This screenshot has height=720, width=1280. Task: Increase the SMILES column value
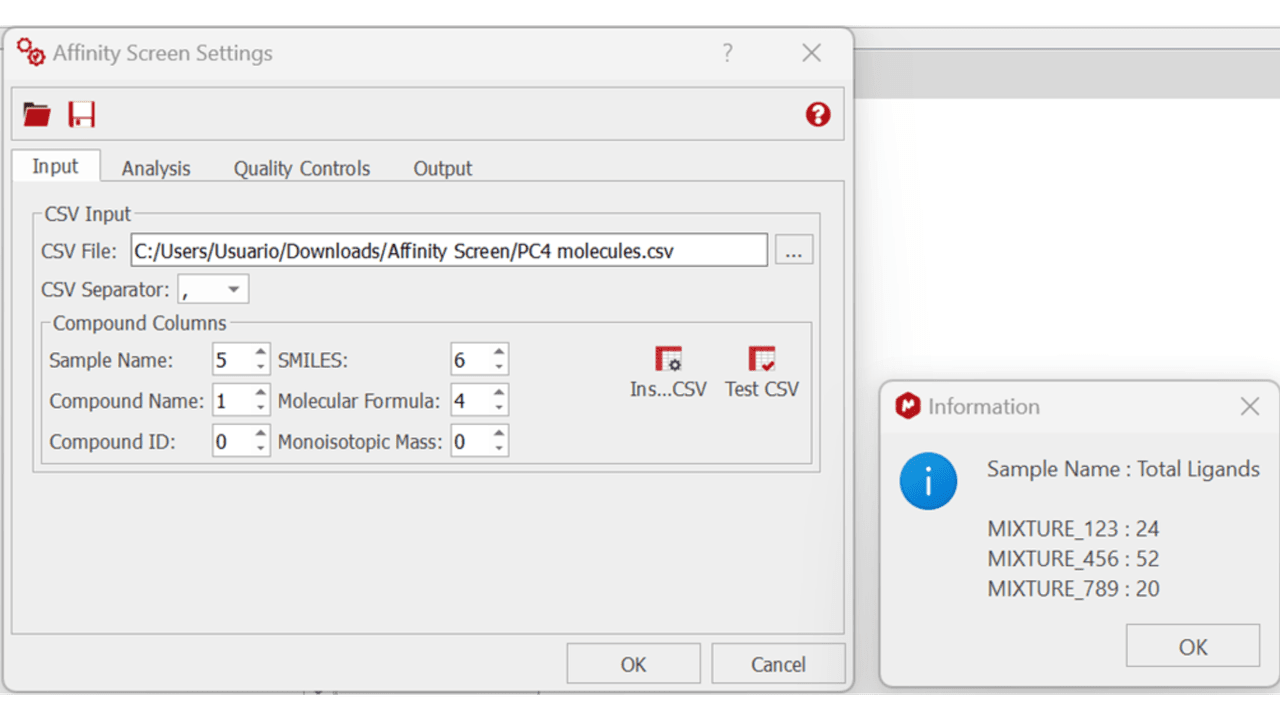[x=499, y=352]
